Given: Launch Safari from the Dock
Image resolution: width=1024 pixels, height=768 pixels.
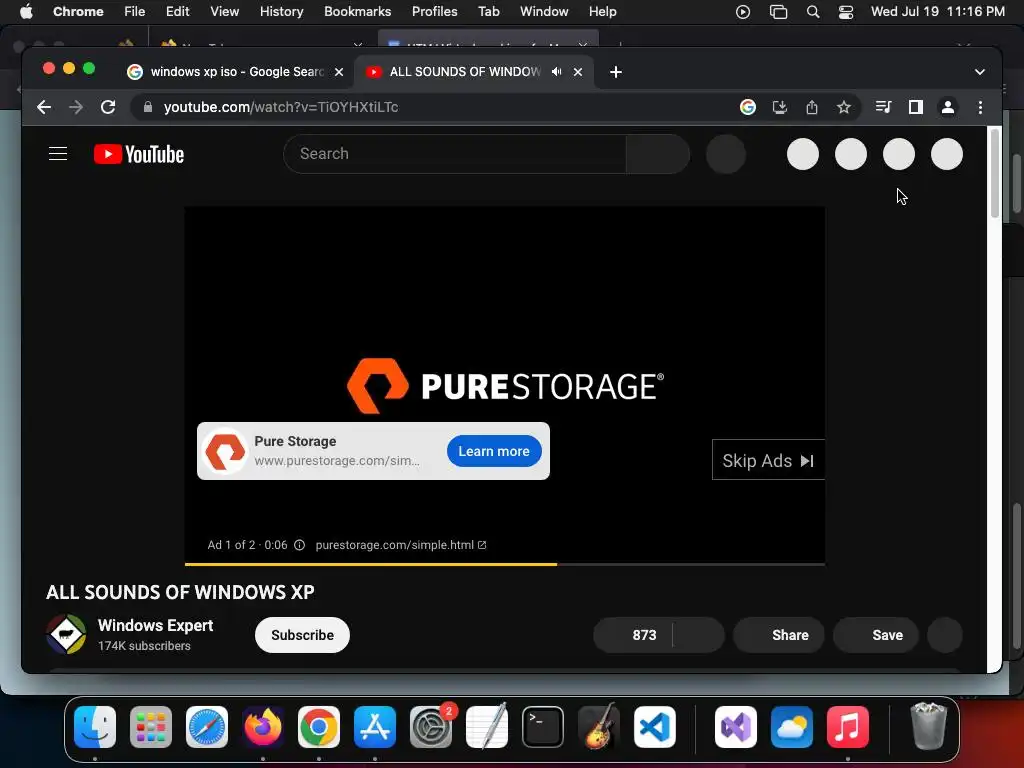Looking at the screenshot, I should [x=207, y=727].
